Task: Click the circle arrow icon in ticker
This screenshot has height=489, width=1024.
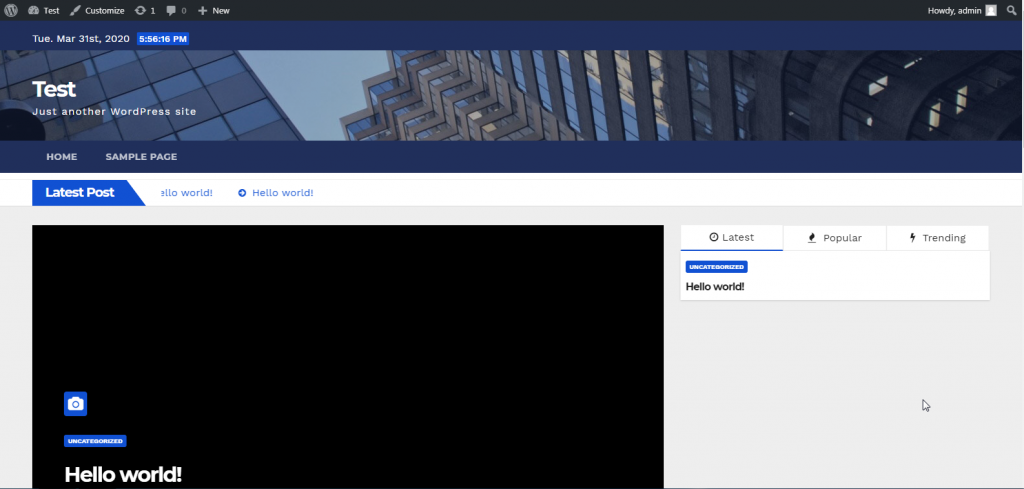Action: pos(242,193)
